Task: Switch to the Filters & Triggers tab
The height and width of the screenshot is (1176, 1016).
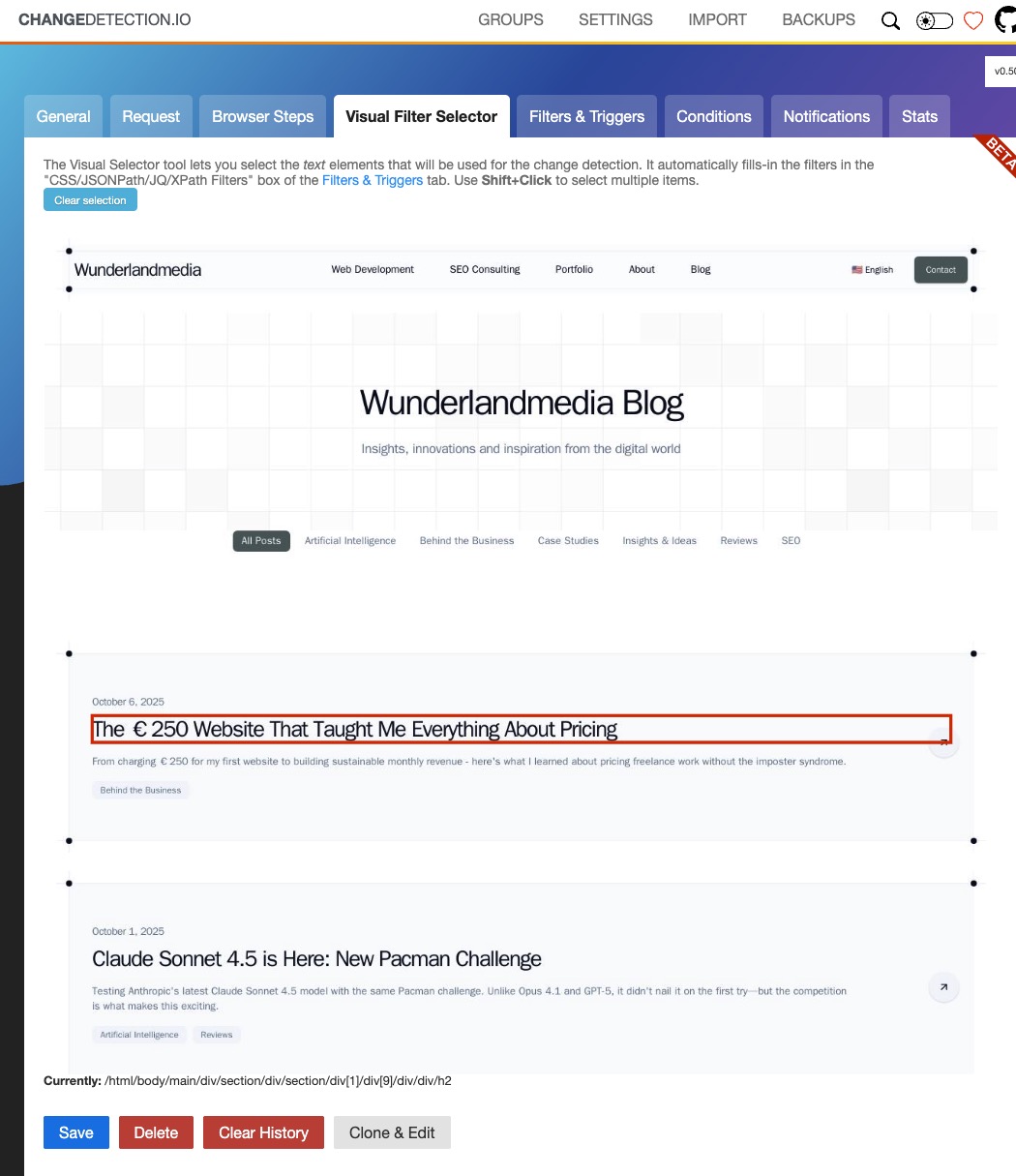Action: point(587,116)
